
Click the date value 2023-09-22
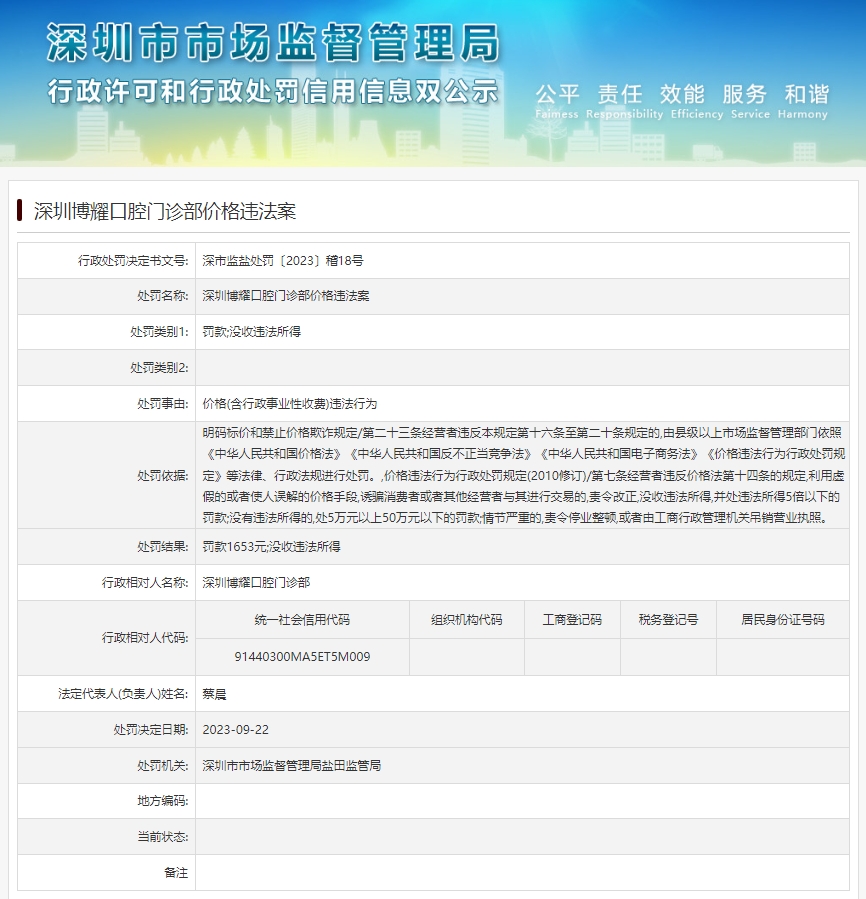235,730
